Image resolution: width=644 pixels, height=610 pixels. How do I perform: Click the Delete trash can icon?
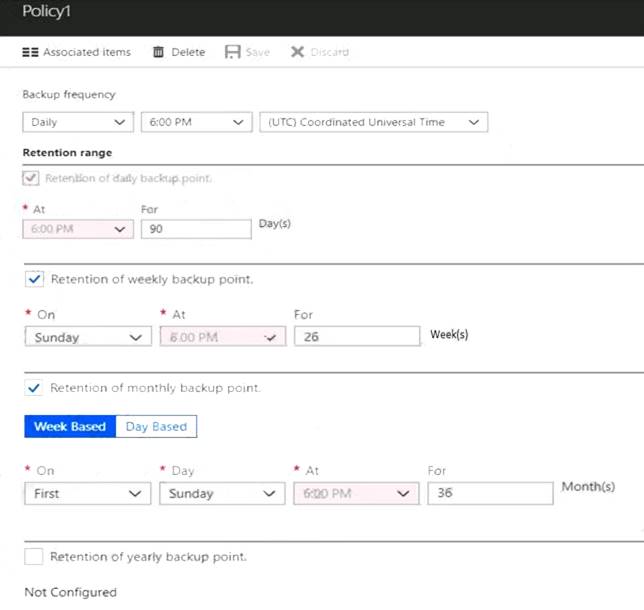(158, 52)
